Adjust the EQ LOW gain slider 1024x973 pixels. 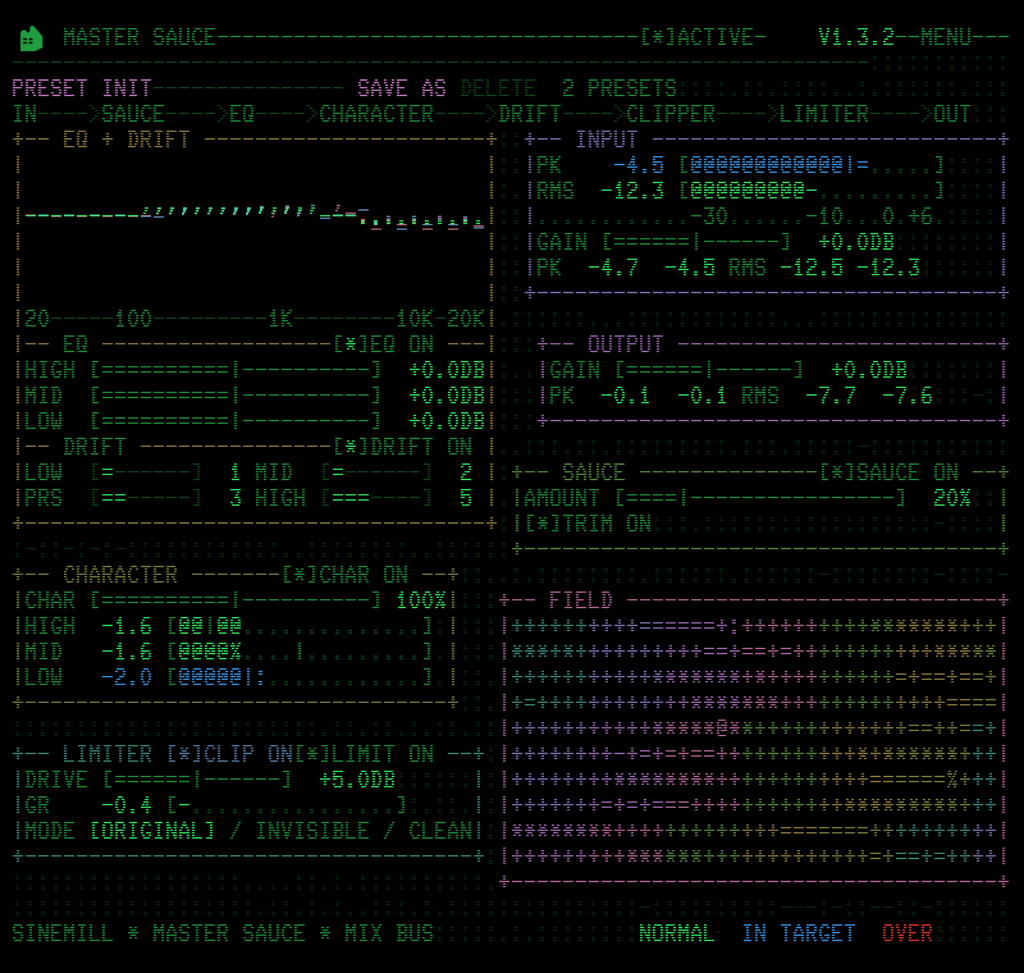pos(235,421)
